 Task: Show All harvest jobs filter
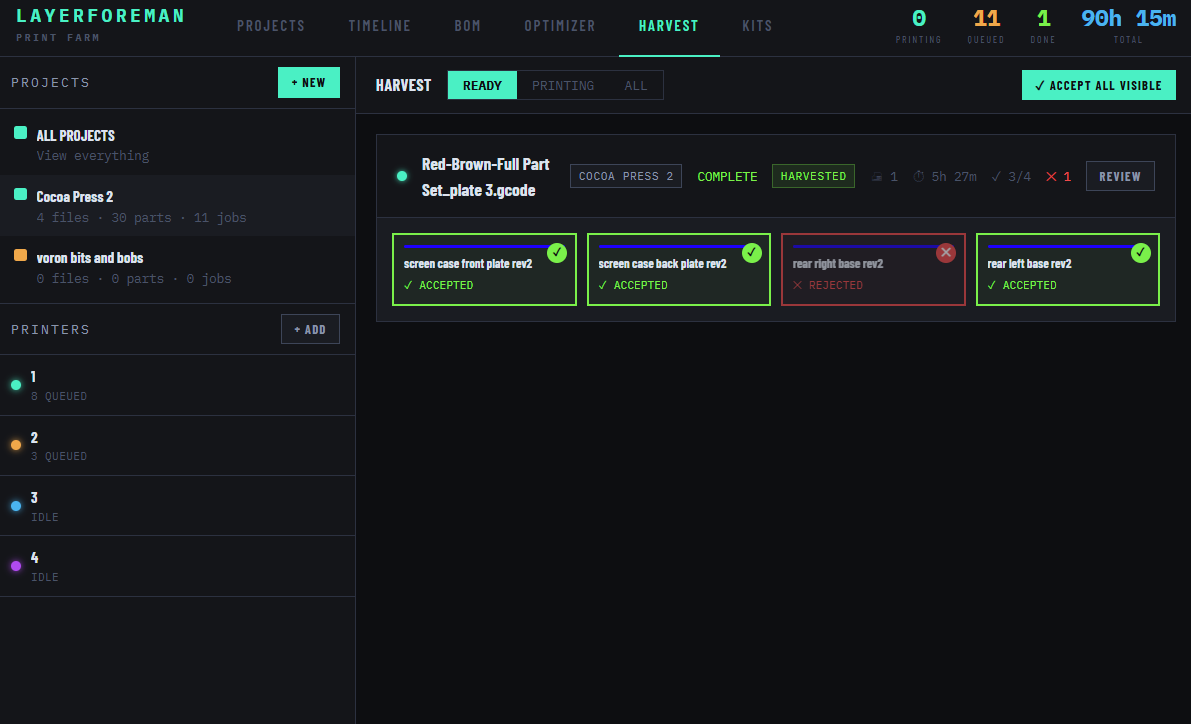tap(636, 85)
